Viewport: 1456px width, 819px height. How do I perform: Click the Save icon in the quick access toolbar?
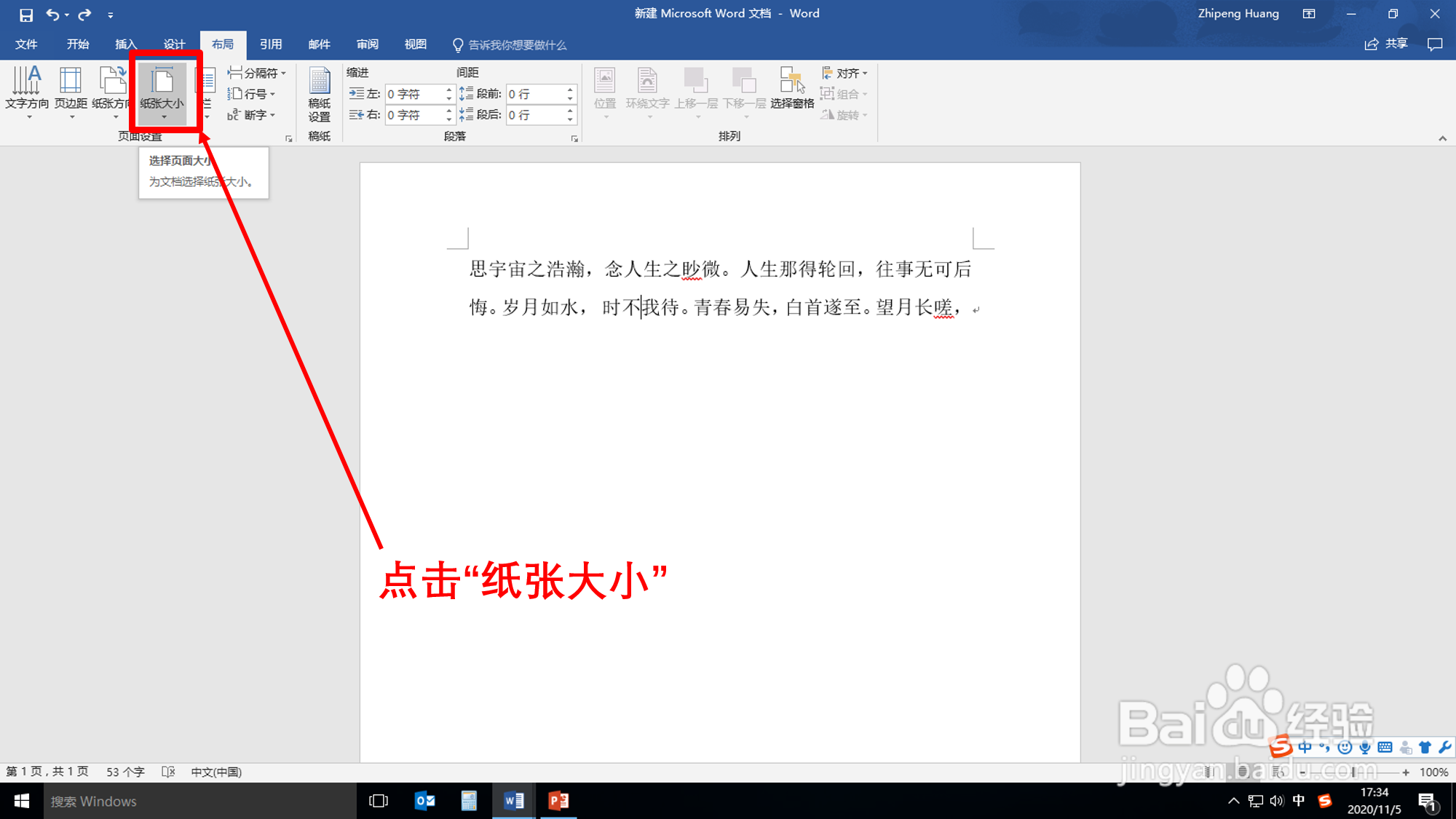pos(26,15)
